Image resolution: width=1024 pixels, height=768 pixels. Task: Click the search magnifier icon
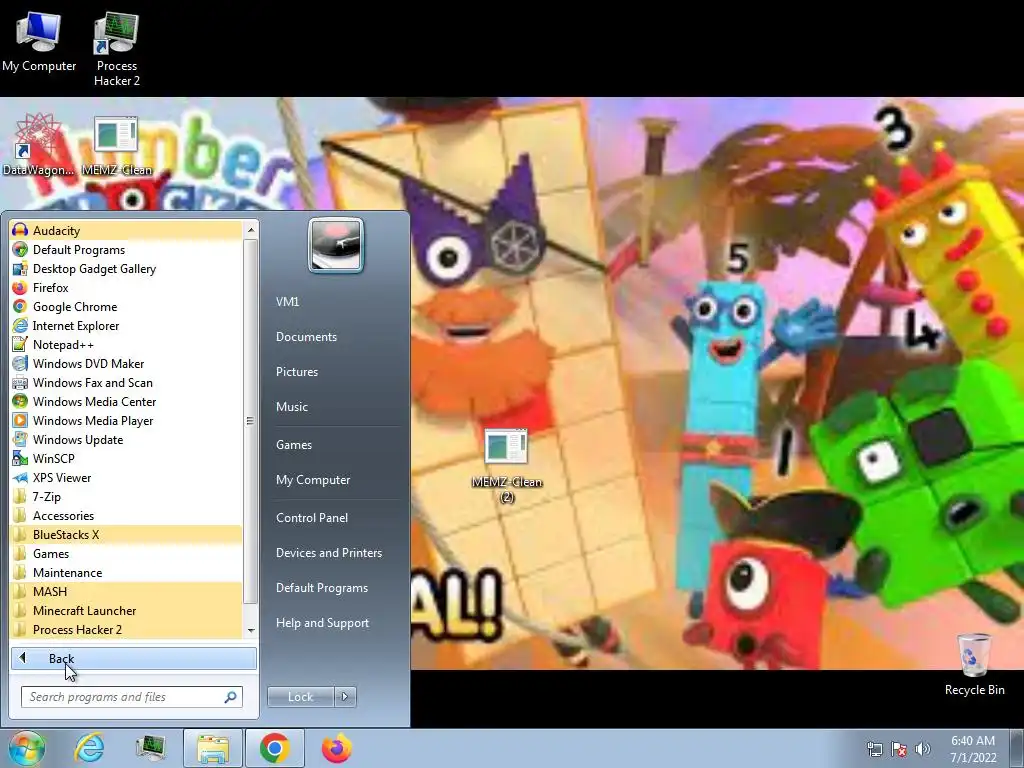tap(230, 697)
